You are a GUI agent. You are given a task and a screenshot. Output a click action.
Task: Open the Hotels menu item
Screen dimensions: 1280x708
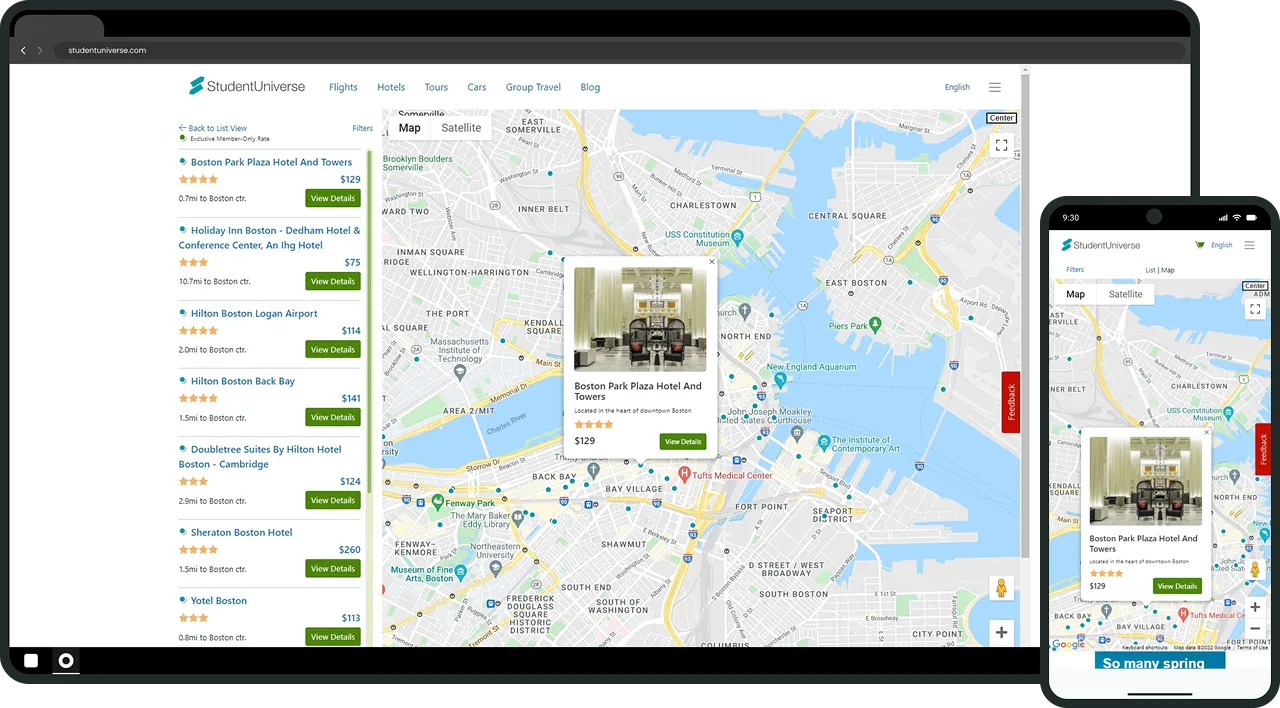tap(391, 87)
